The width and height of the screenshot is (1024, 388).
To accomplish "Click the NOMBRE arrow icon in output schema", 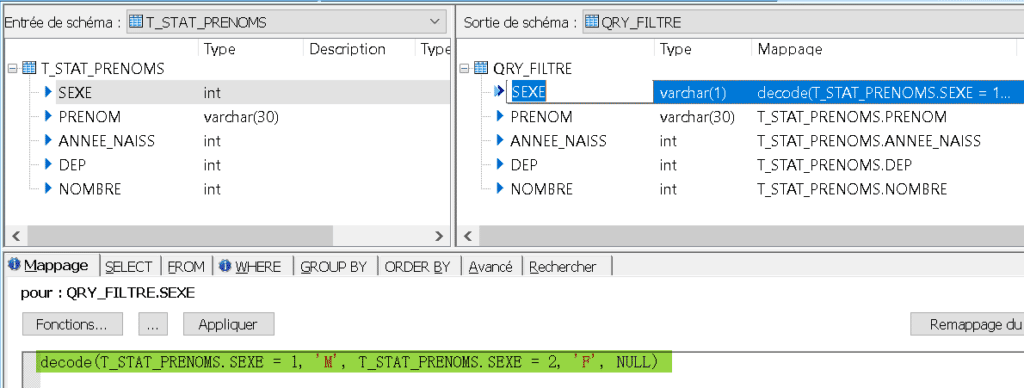I will (500, 189).
